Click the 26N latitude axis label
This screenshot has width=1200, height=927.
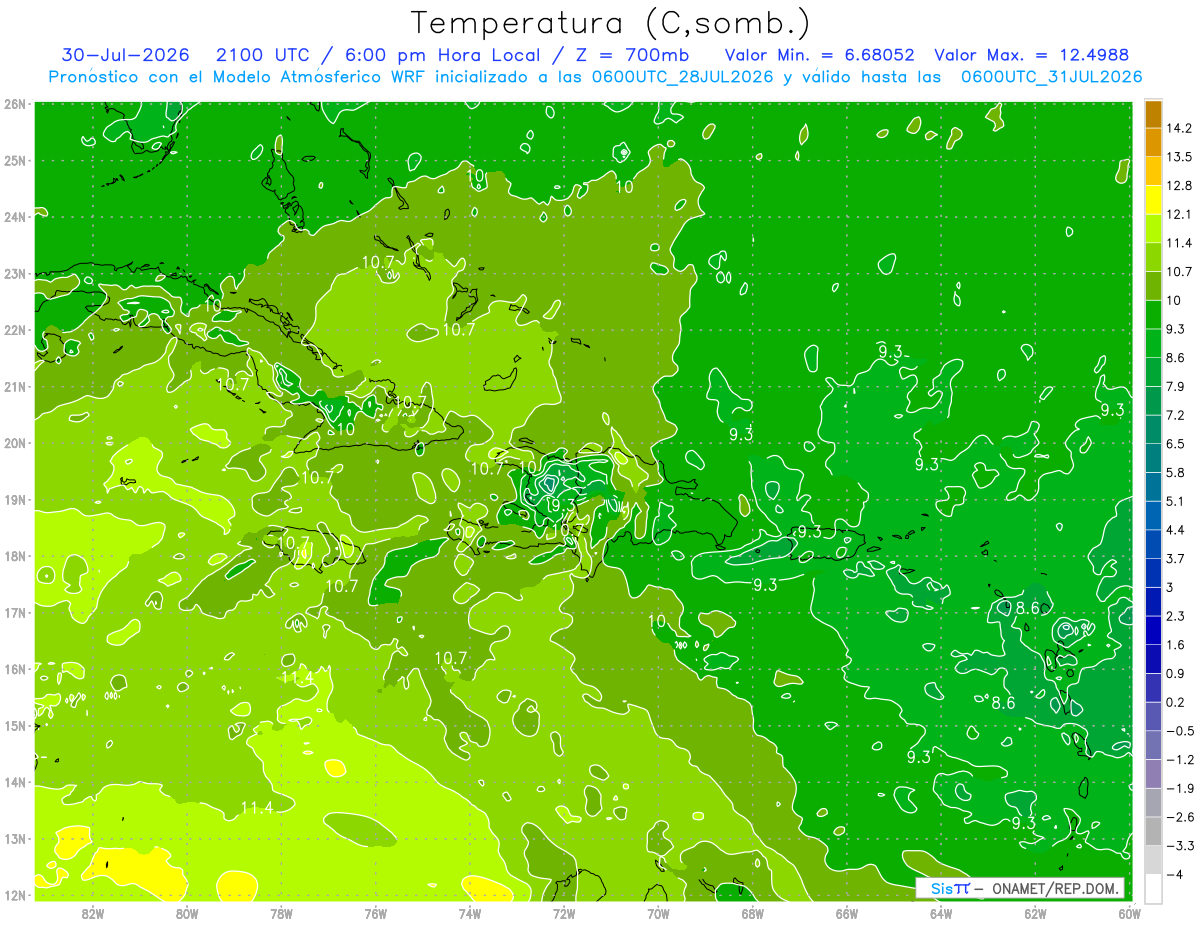click(14, 104)
